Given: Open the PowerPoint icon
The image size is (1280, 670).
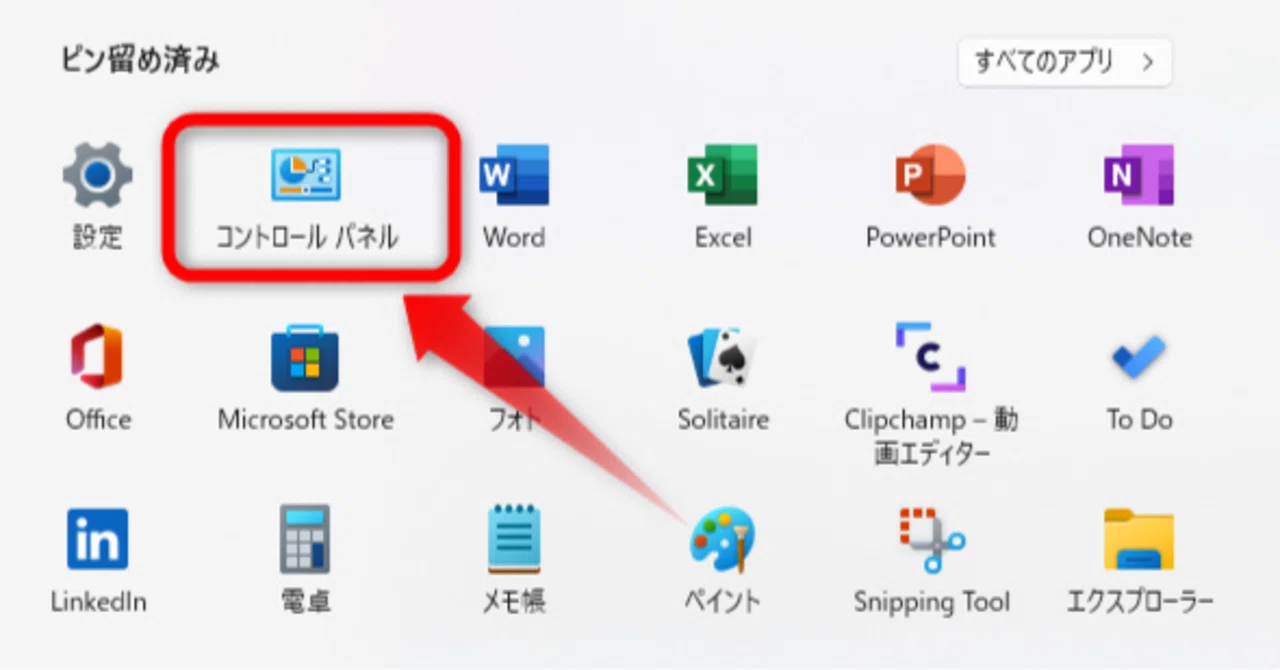Looking at the screenshot, I should pos(930,175).
